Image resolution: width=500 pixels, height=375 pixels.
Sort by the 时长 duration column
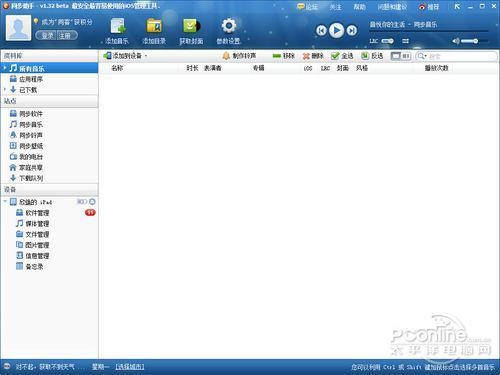coord(192,68)
